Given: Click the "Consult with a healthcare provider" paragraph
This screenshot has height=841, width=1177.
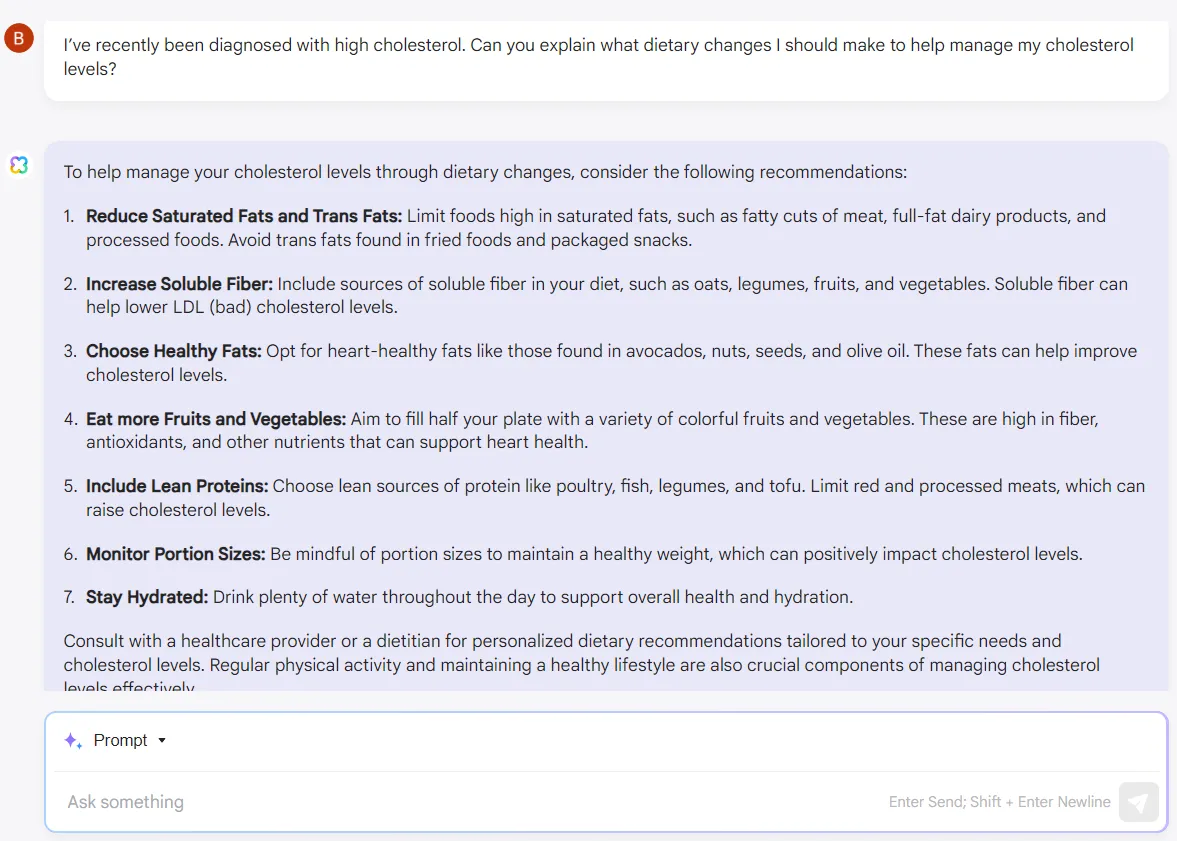Looking at the screenshot, I should click(582, 661).
